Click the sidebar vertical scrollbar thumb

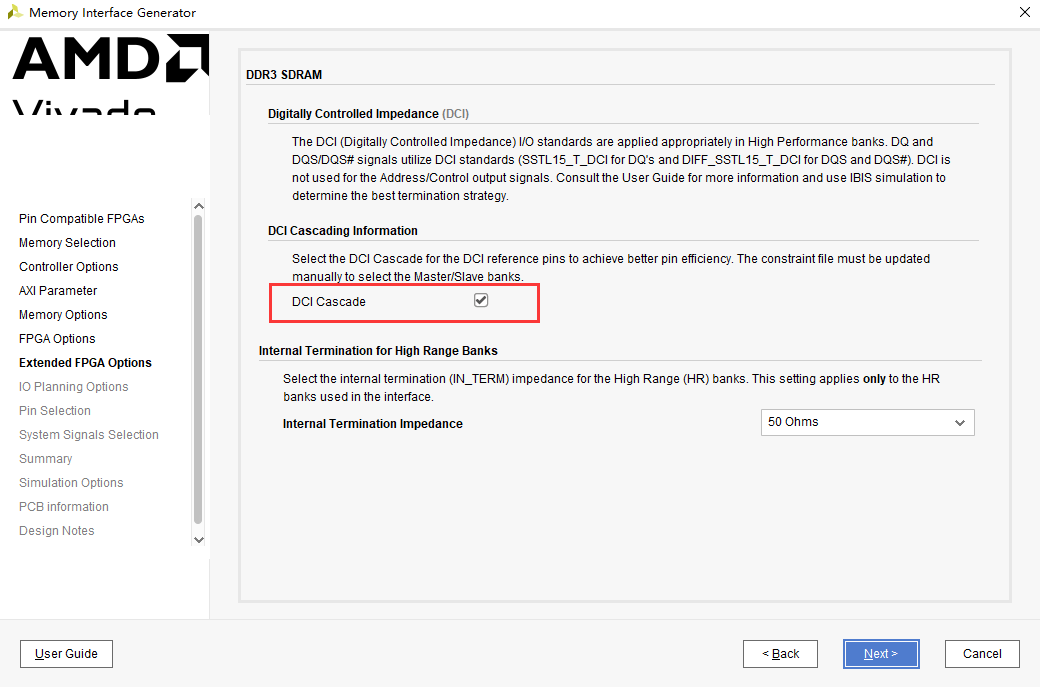click(198, 369)
